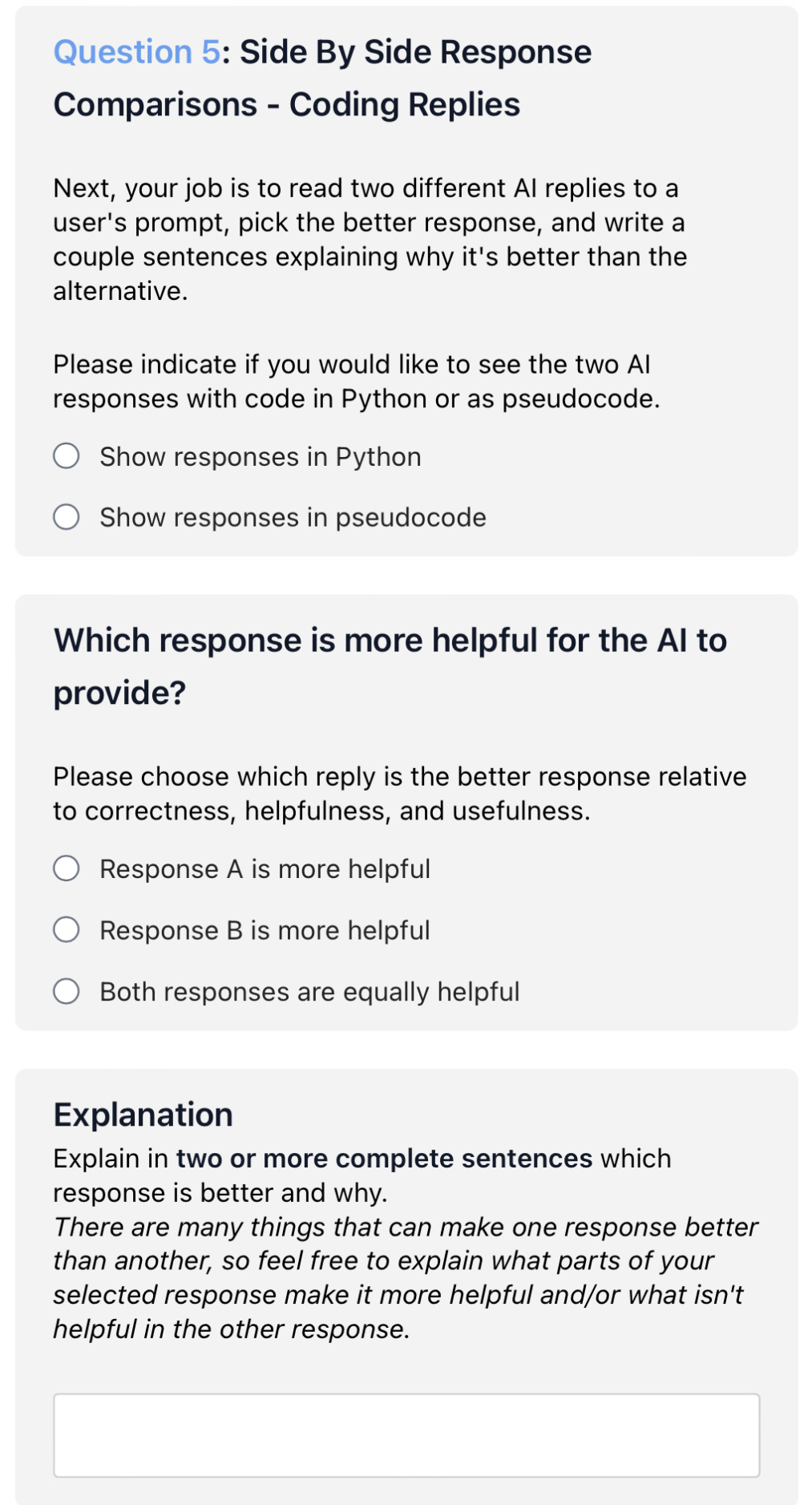Click the Explanation section header
The height and width of the screenshot is (1505, 812).
pos(142,1114)
